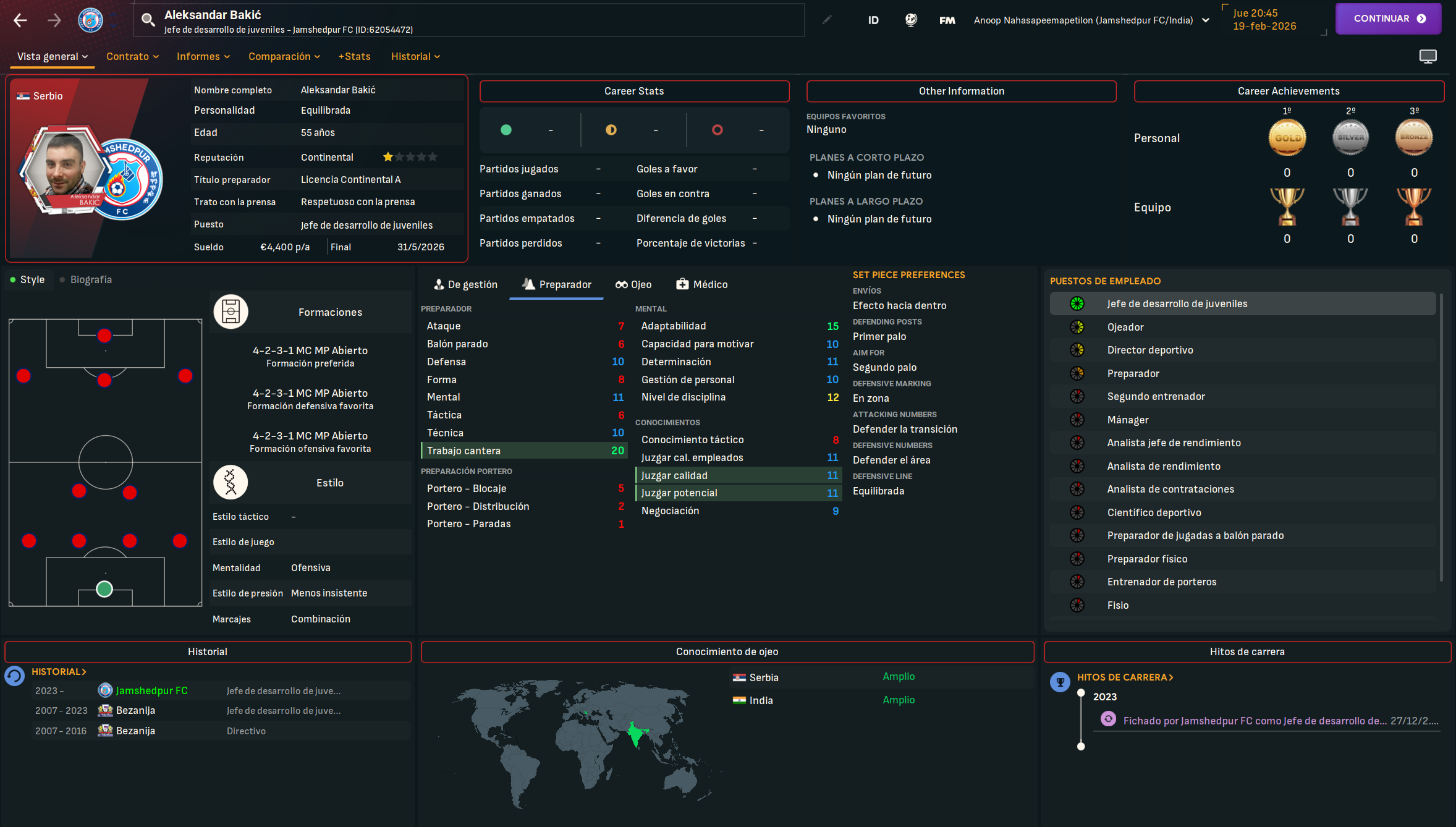
Task: Click the suitability wheel next to Mánager
Action: point(1077,420)
